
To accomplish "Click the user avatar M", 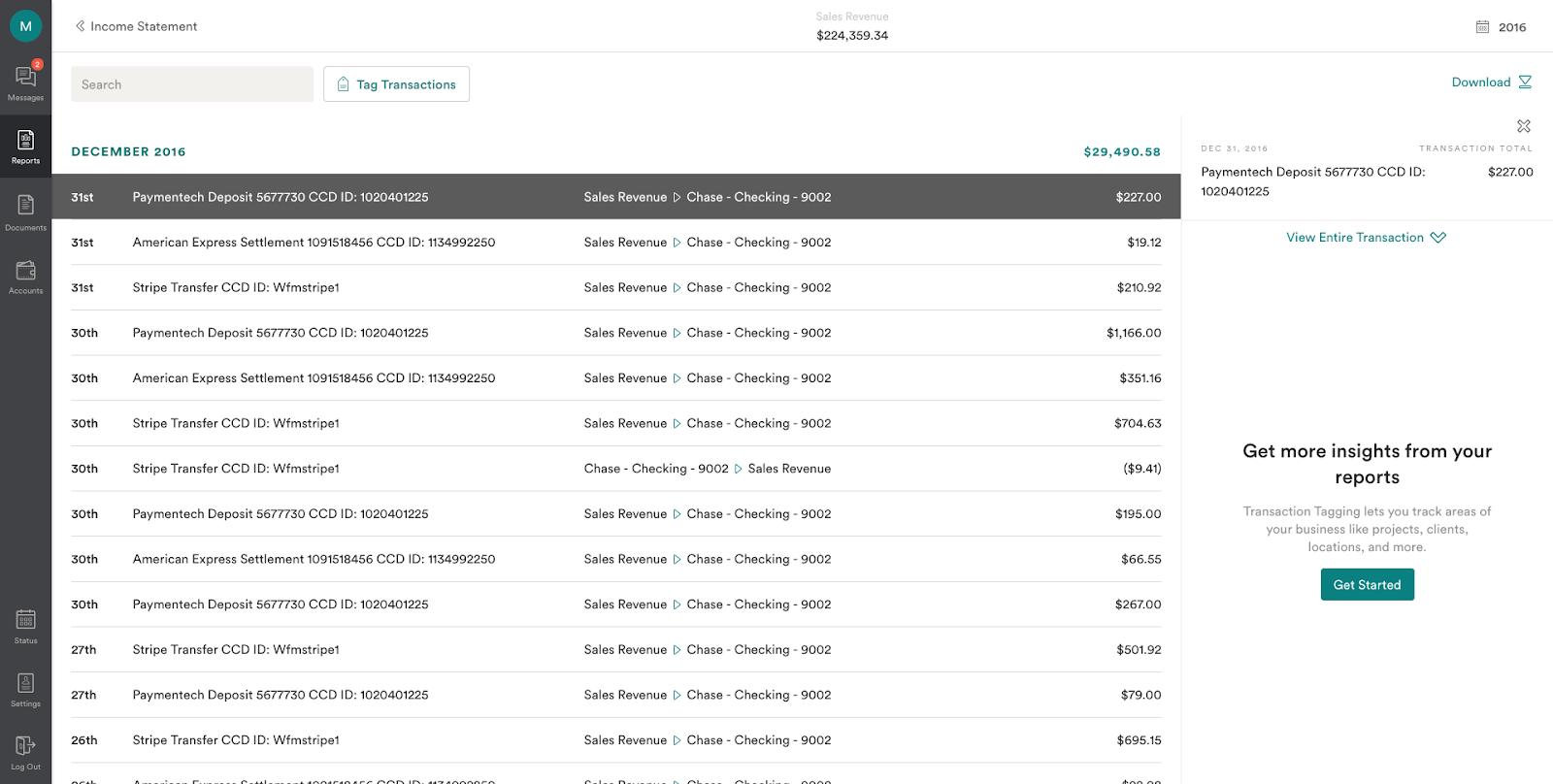I will coord(25,26).
